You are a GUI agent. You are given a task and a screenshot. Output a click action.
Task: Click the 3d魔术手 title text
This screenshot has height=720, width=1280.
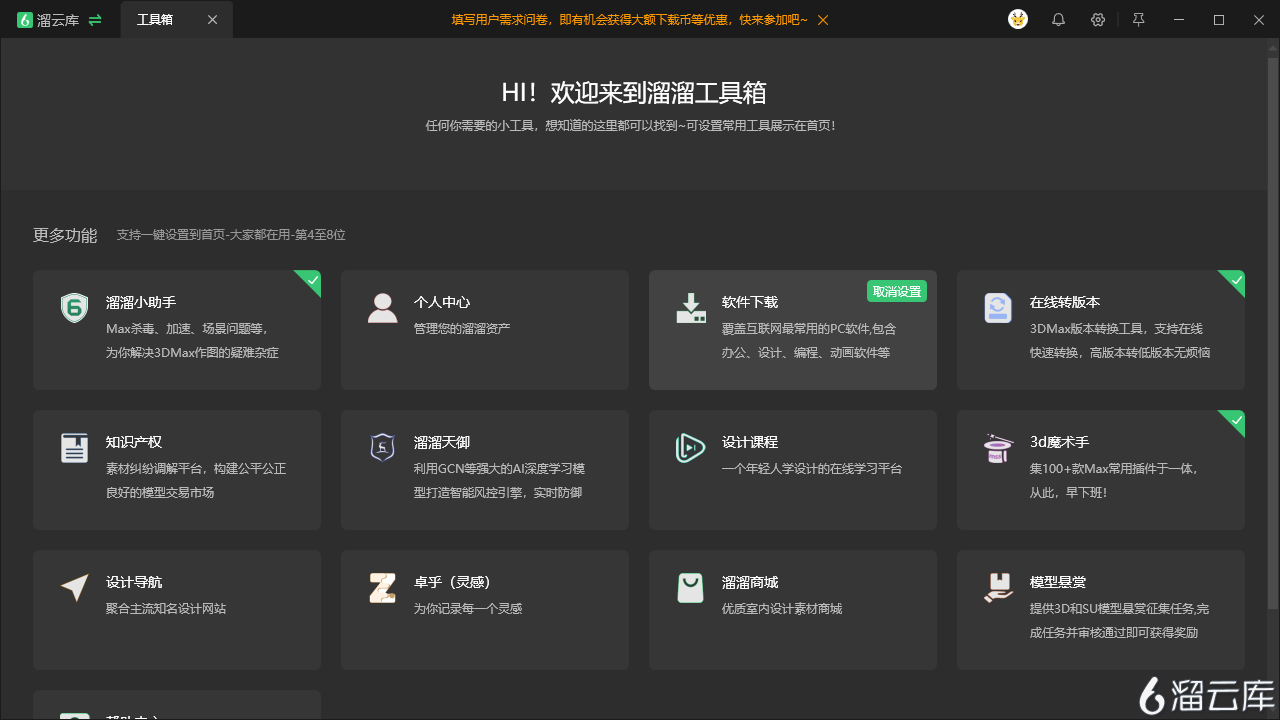1060,442
